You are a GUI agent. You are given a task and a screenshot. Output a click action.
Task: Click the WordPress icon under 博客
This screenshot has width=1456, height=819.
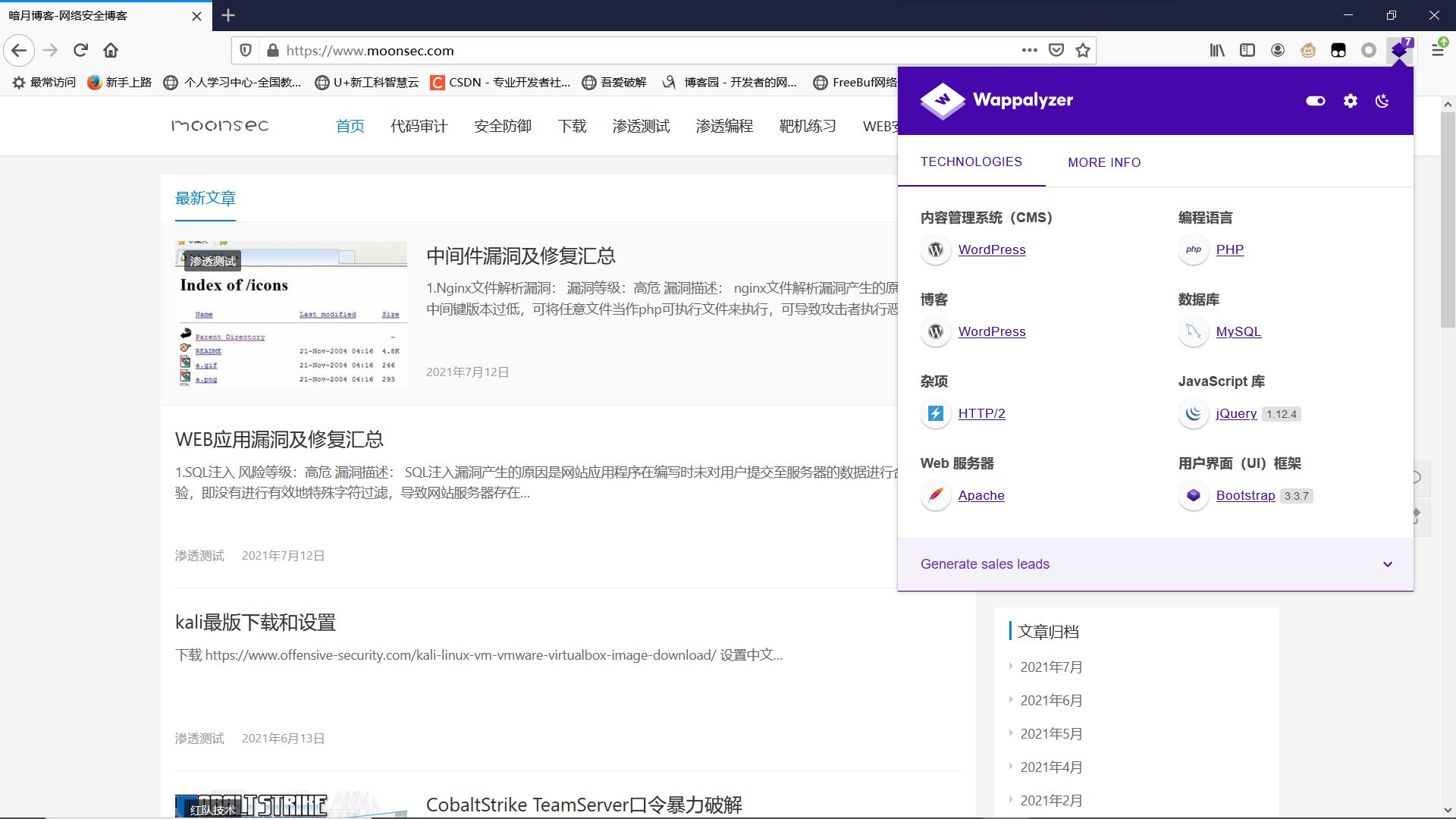pos(936,331)
